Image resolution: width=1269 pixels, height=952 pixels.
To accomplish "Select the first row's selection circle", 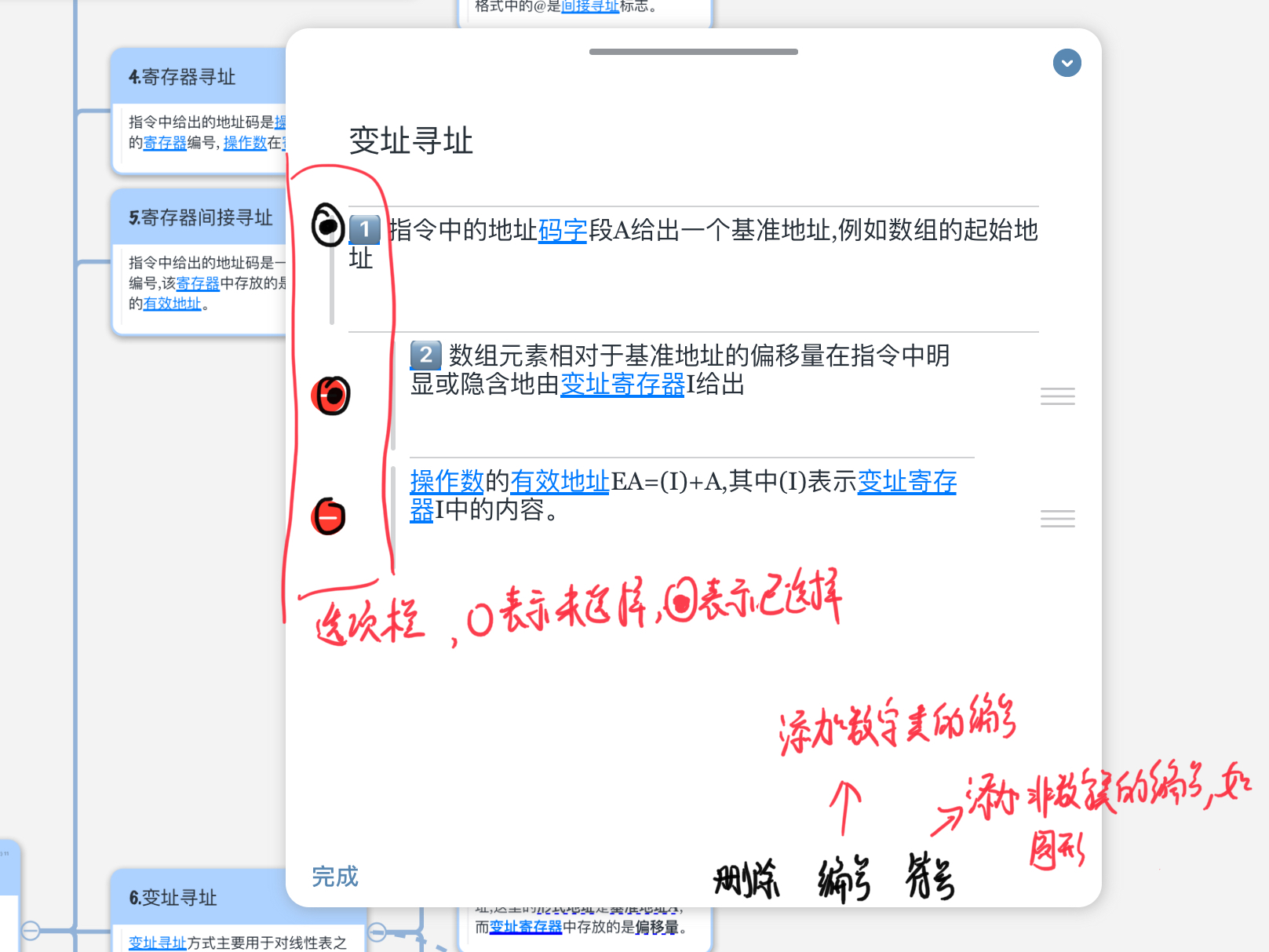I will tap(328, 226).
